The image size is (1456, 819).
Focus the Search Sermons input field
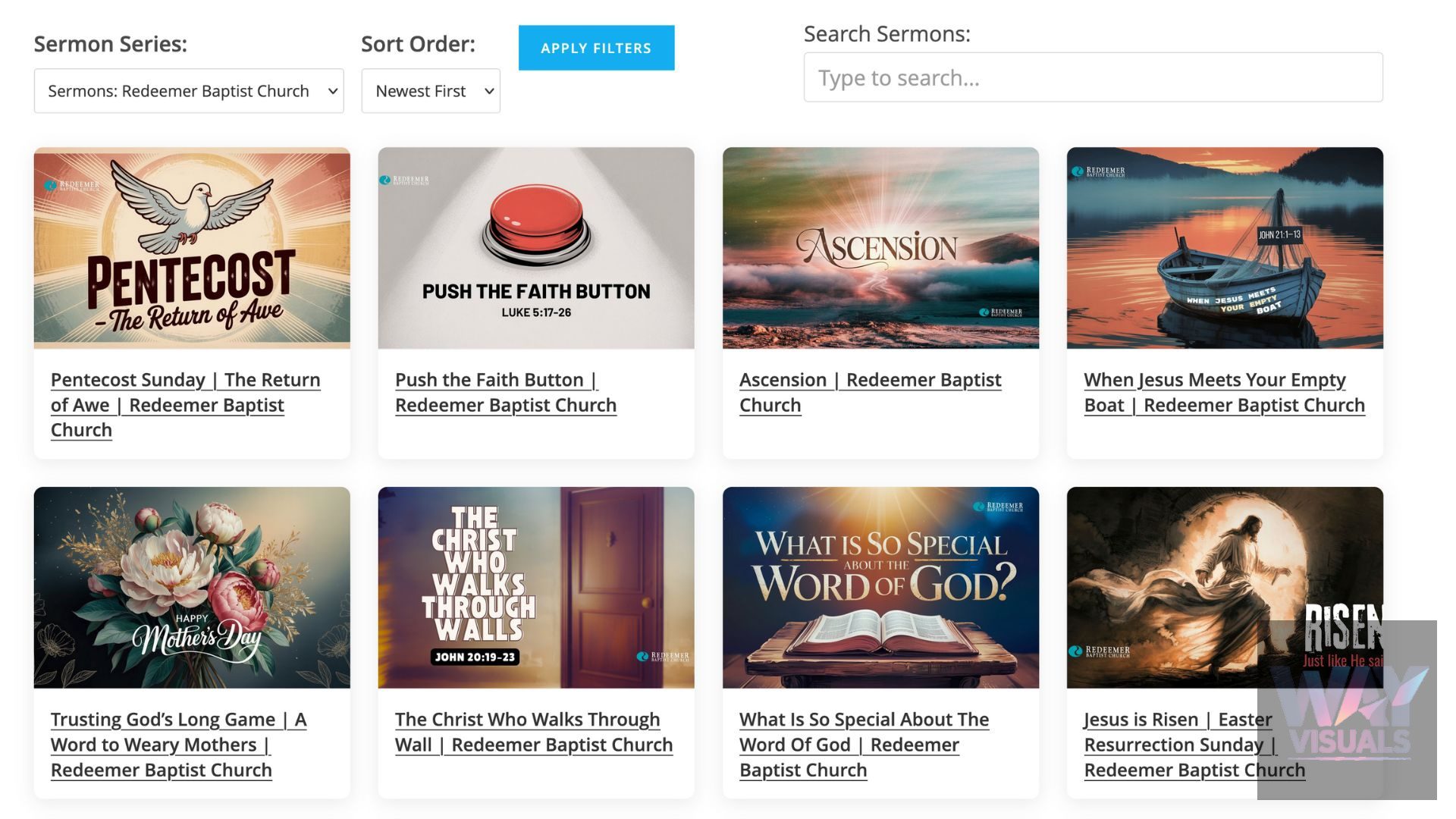[1093, 77]
